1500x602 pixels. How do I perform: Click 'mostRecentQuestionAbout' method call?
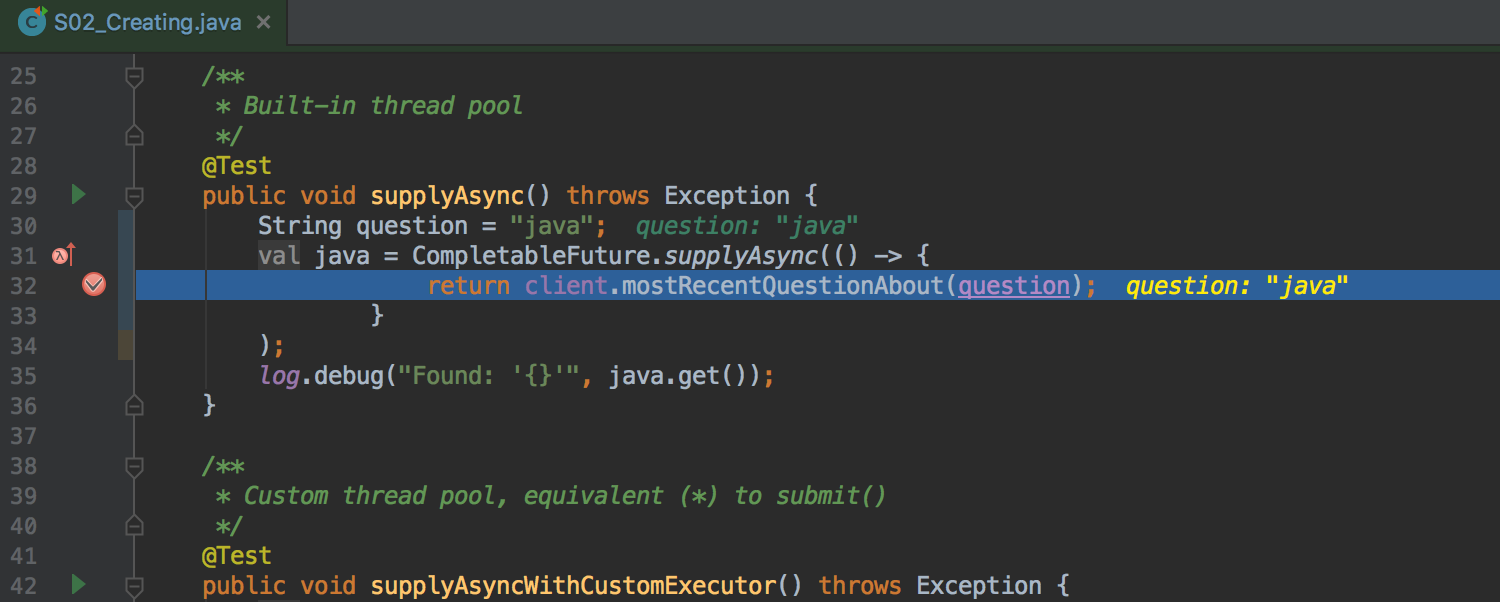tap(783, 286)
